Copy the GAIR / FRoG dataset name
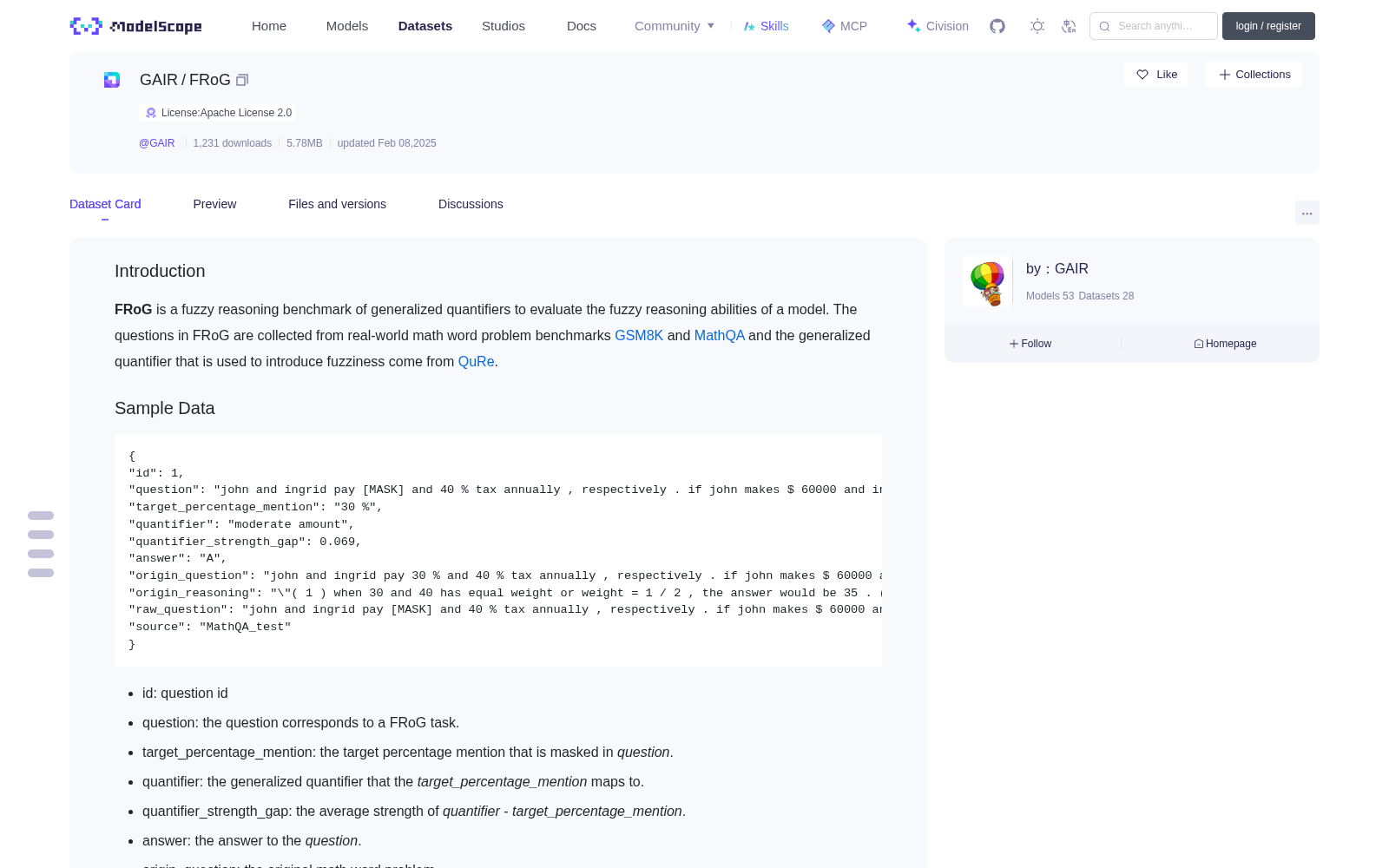The width and height of the screenshot is (1389, 868). (242, 80)
